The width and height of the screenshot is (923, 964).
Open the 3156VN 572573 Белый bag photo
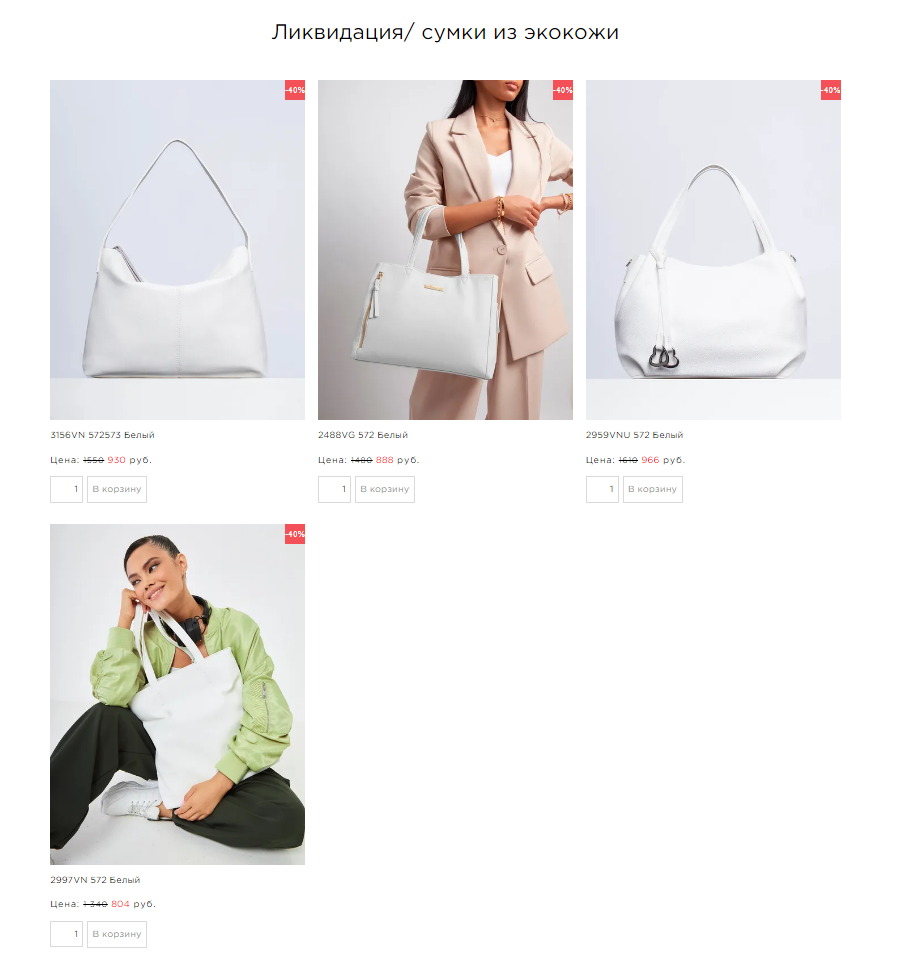coord(177,250)
